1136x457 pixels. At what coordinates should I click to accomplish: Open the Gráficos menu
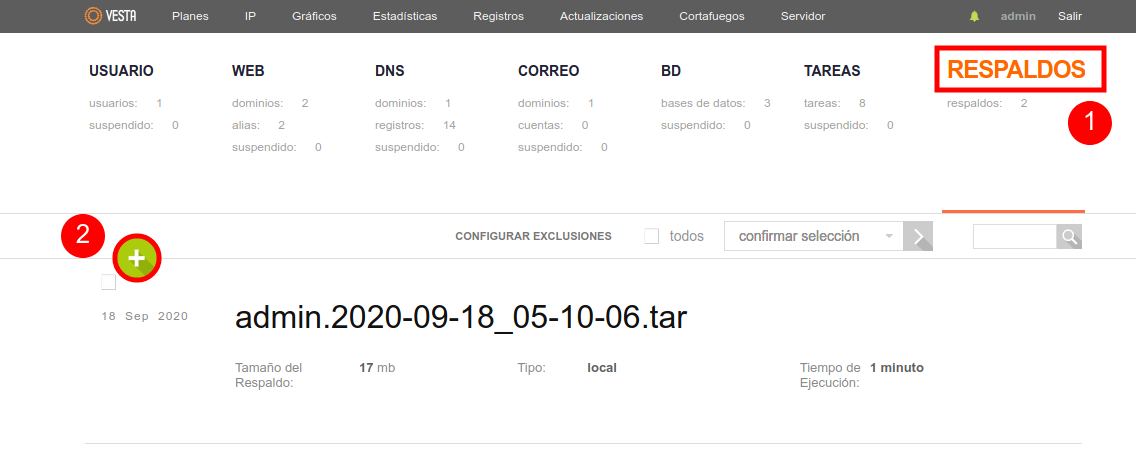pyautogui.click(x=314, y=16)
